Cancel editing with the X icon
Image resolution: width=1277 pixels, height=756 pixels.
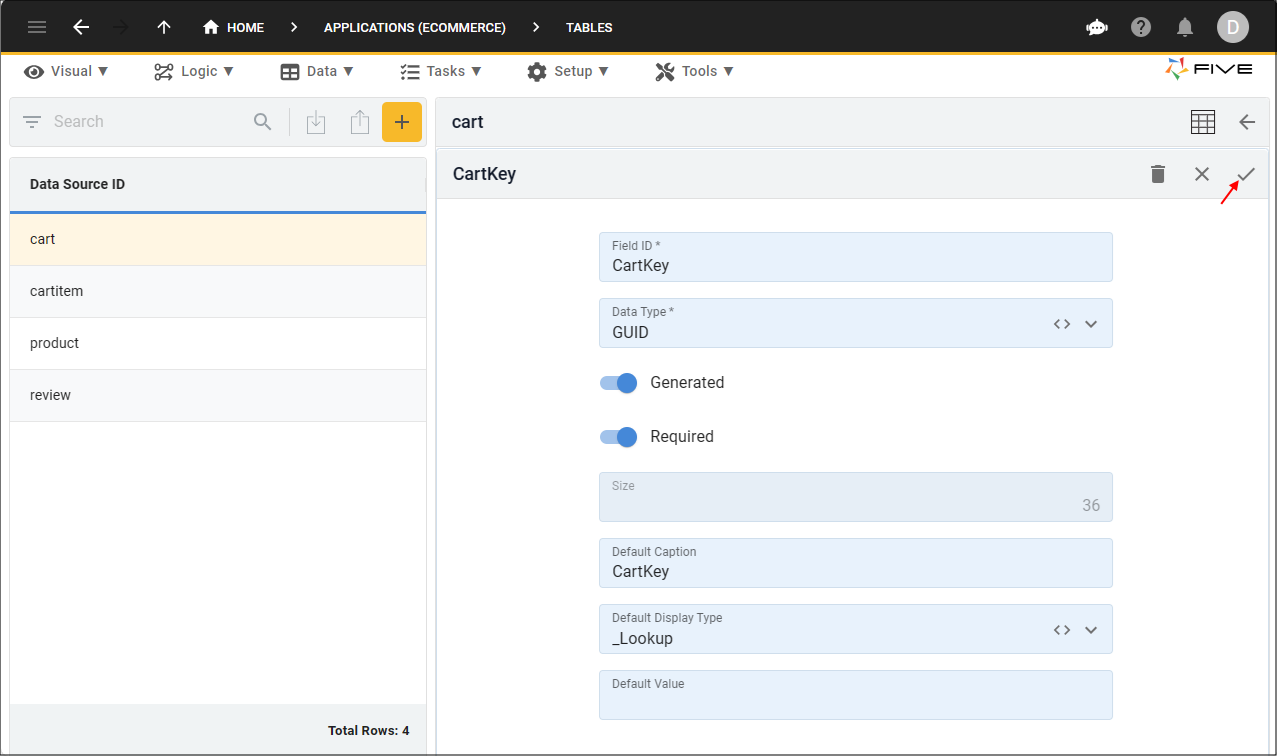[1202, 174]
